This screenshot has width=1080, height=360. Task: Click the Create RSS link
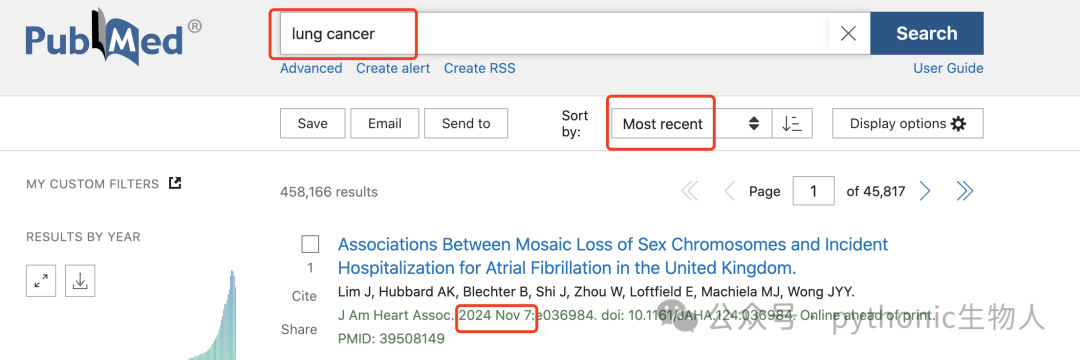[479, 68]
